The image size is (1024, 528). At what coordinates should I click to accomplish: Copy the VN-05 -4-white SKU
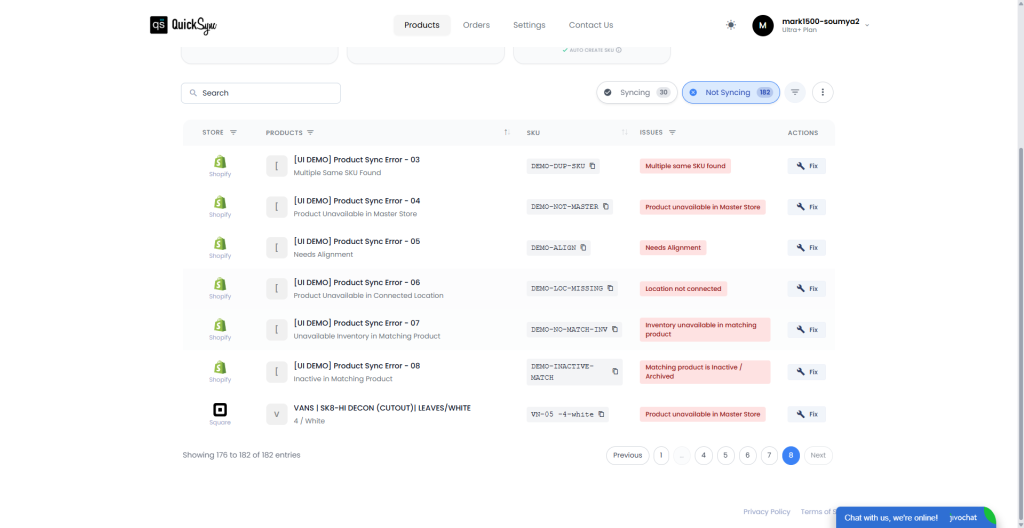(601, 414)
